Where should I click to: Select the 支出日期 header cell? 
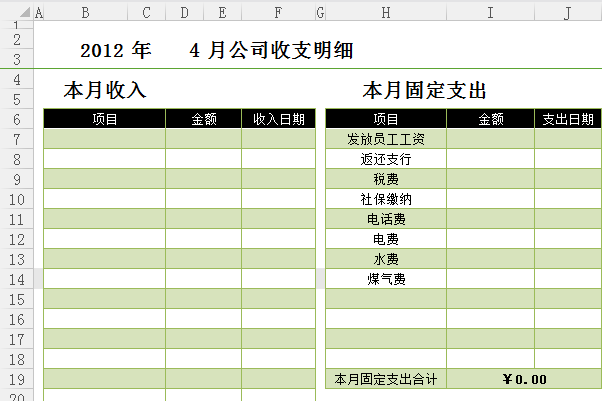[567, 119]
